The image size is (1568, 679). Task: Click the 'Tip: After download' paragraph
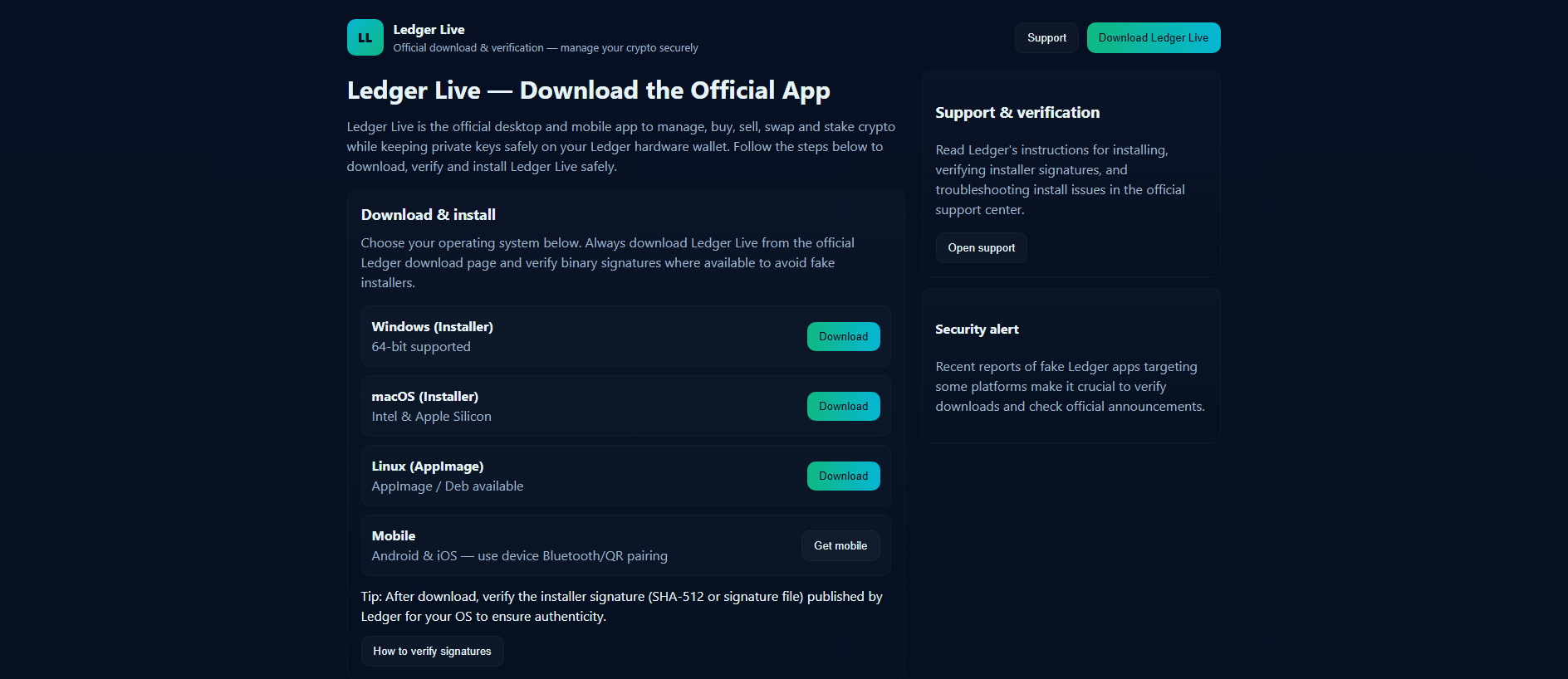pyautogui.click(x=622, y=606)
